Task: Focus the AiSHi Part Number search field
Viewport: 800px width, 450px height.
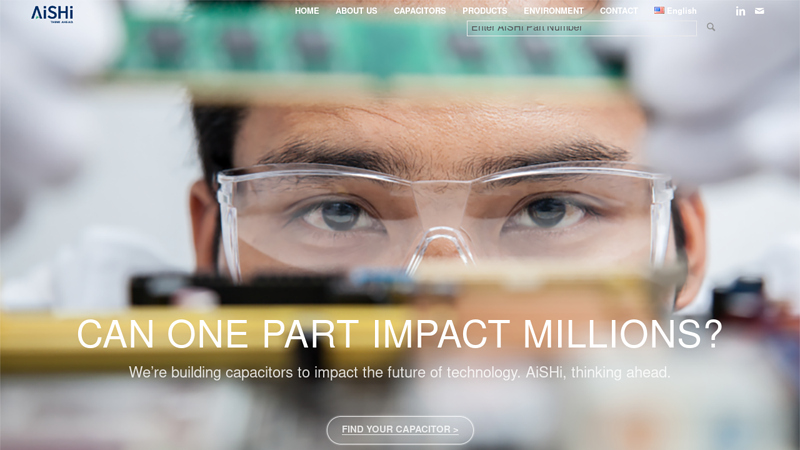Action: pyautogui.click(x=582, y=28)
